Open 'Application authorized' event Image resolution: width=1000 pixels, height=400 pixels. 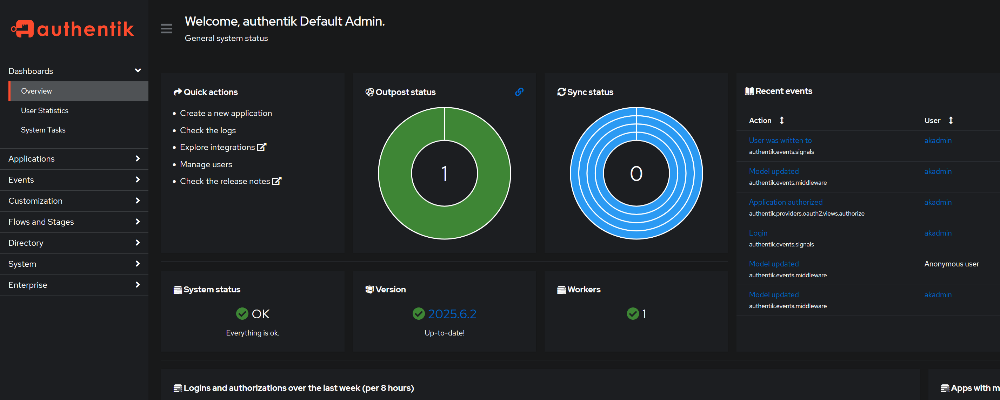click(786, 202)
